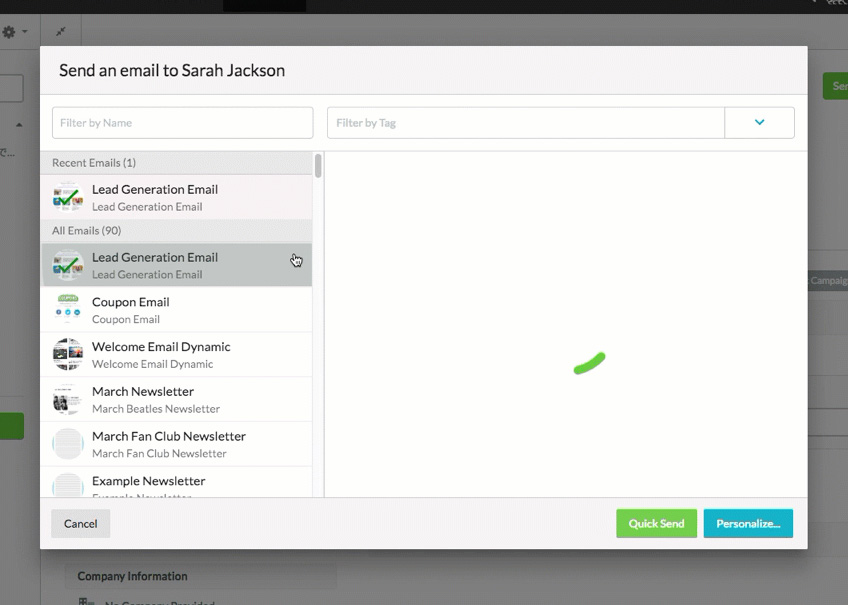Click the March Newsletter thumbnail image

[x=68, y=400]
